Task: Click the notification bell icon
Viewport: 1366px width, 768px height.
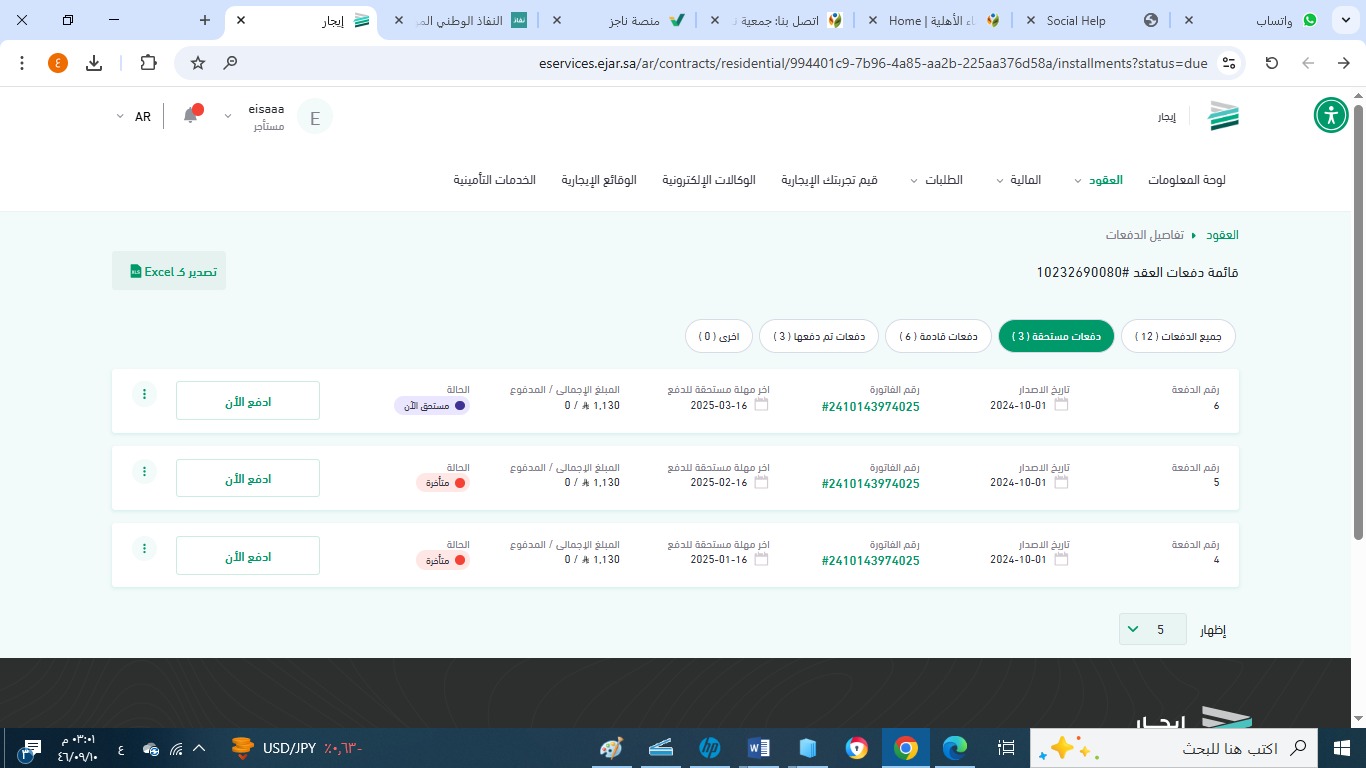Action: (x=190, y=116)
